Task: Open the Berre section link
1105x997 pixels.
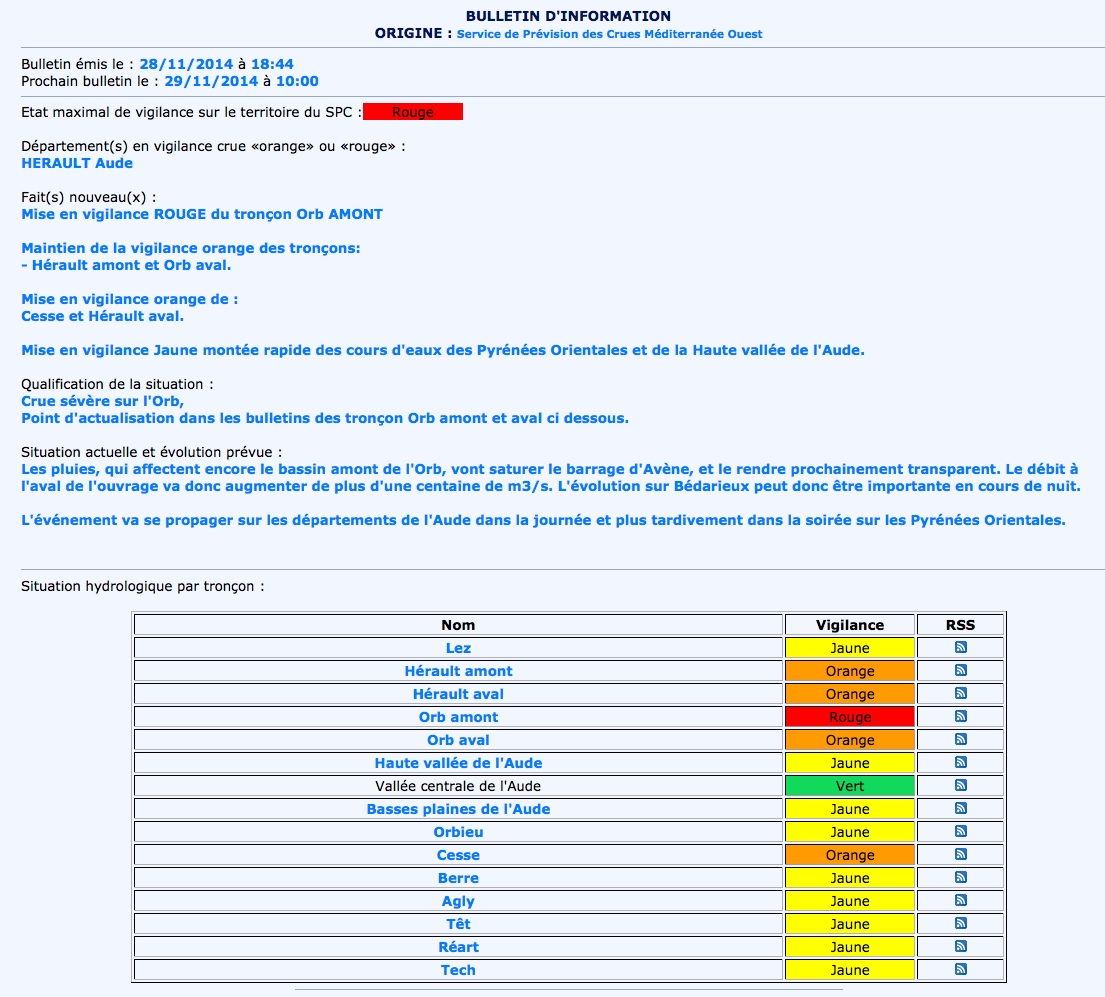Action: point(458,878)
